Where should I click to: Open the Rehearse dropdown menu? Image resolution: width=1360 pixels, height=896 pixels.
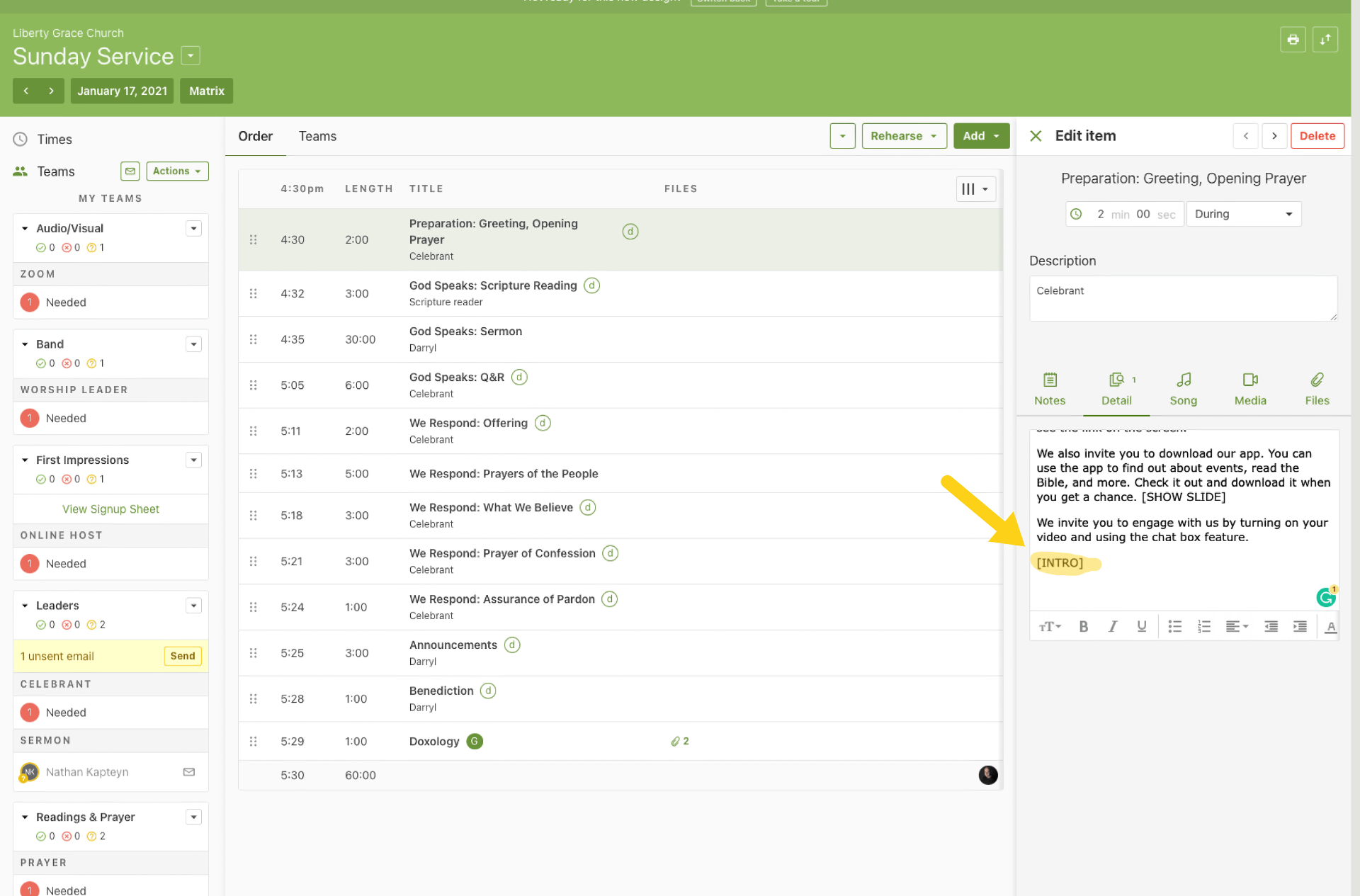click(x=904, y=136)
